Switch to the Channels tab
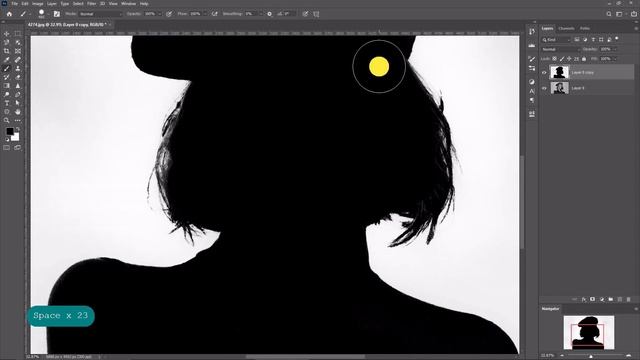 point(566,29)
